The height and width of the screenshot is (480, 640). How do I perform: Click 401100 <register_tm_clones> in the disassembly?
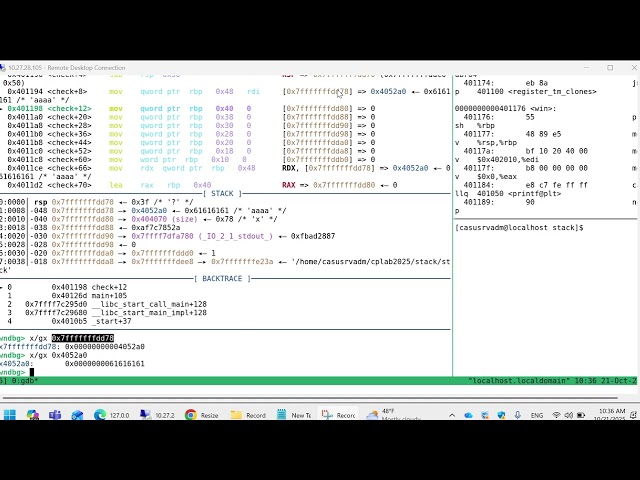537,91
